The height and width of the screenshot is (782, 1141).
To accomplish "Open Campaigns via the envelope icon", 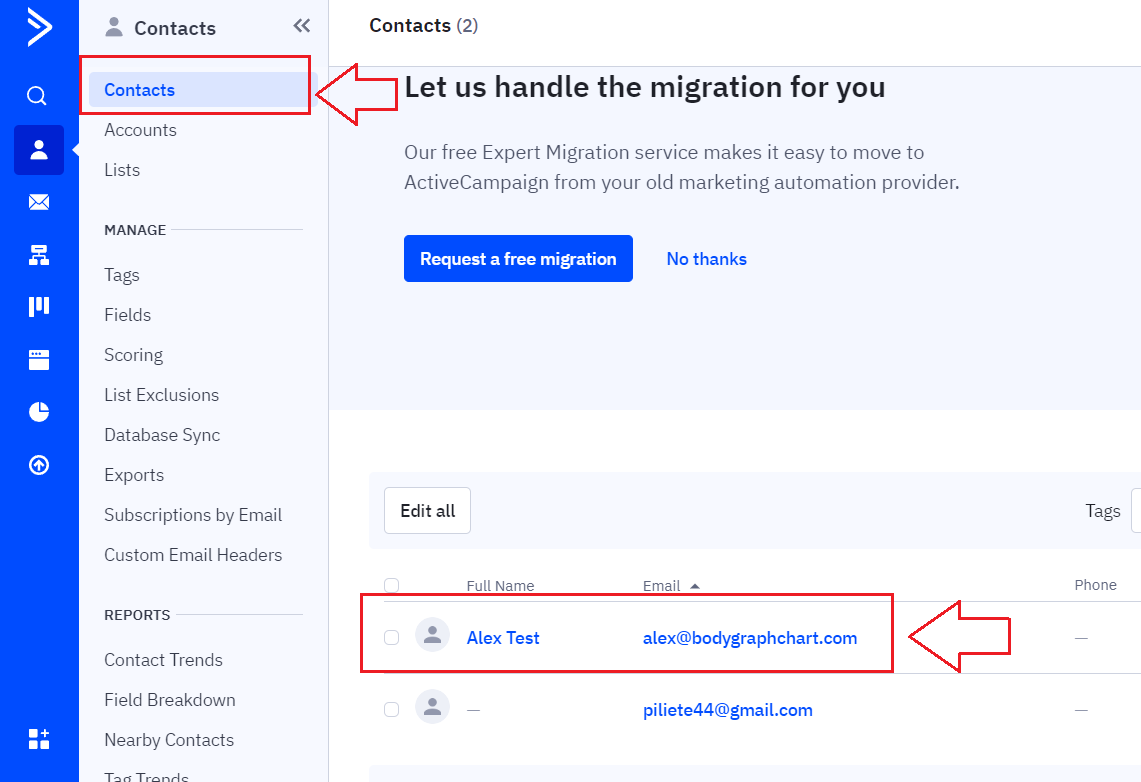I will point(39,202).
